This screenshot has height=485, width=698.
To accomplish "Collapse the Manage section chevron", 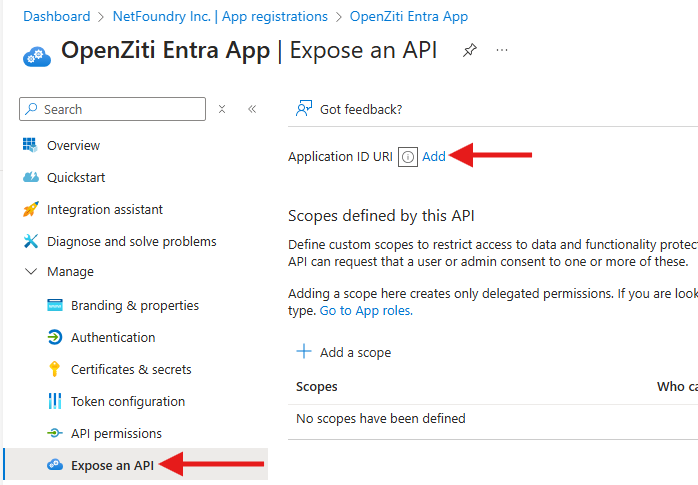I will [29, 272].
